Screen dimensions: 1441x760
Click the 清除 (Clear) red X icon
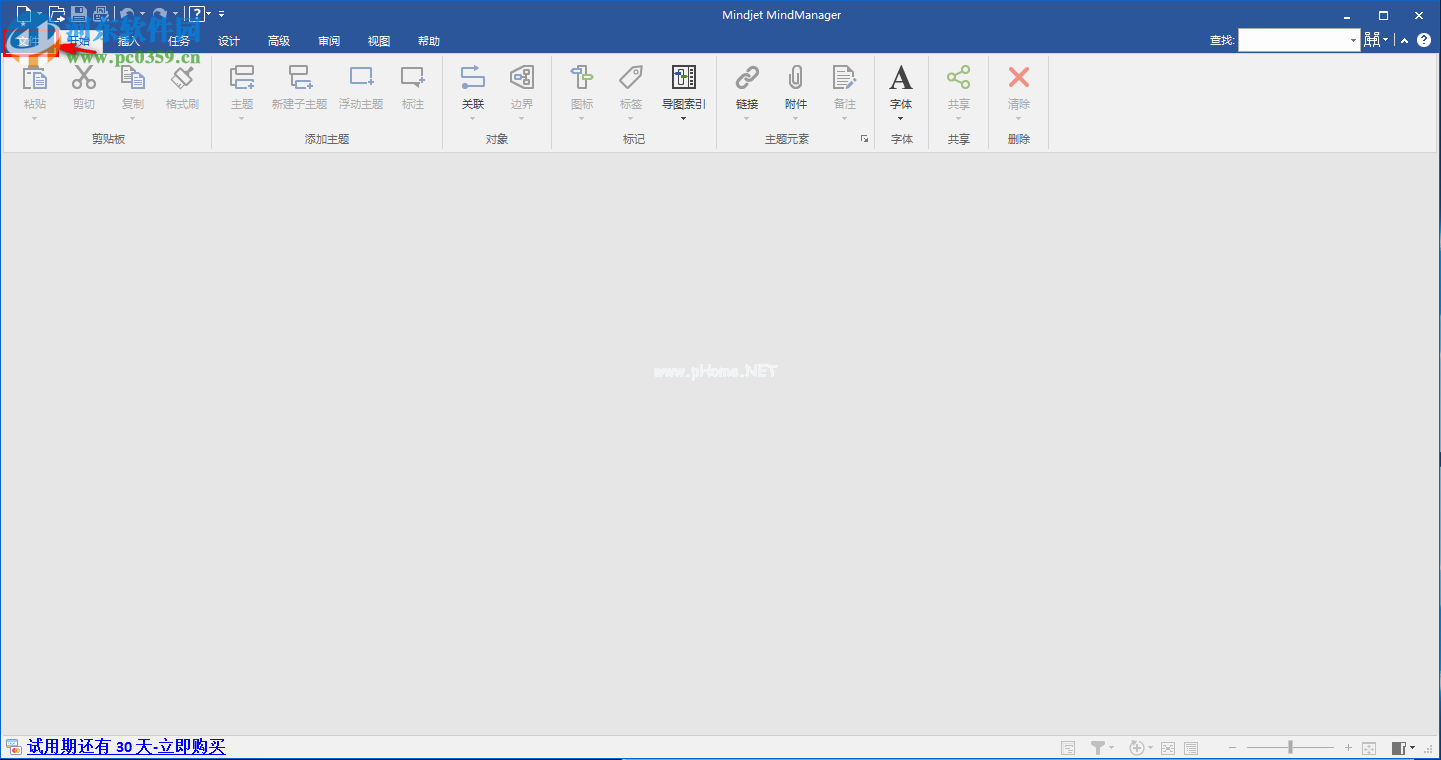coord(1019,77)
